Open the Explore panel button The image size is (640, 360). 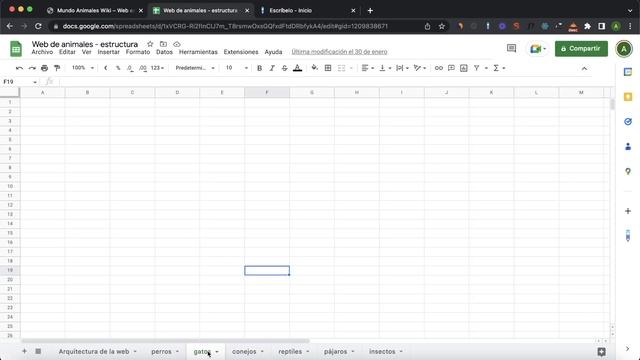[601, 351]
